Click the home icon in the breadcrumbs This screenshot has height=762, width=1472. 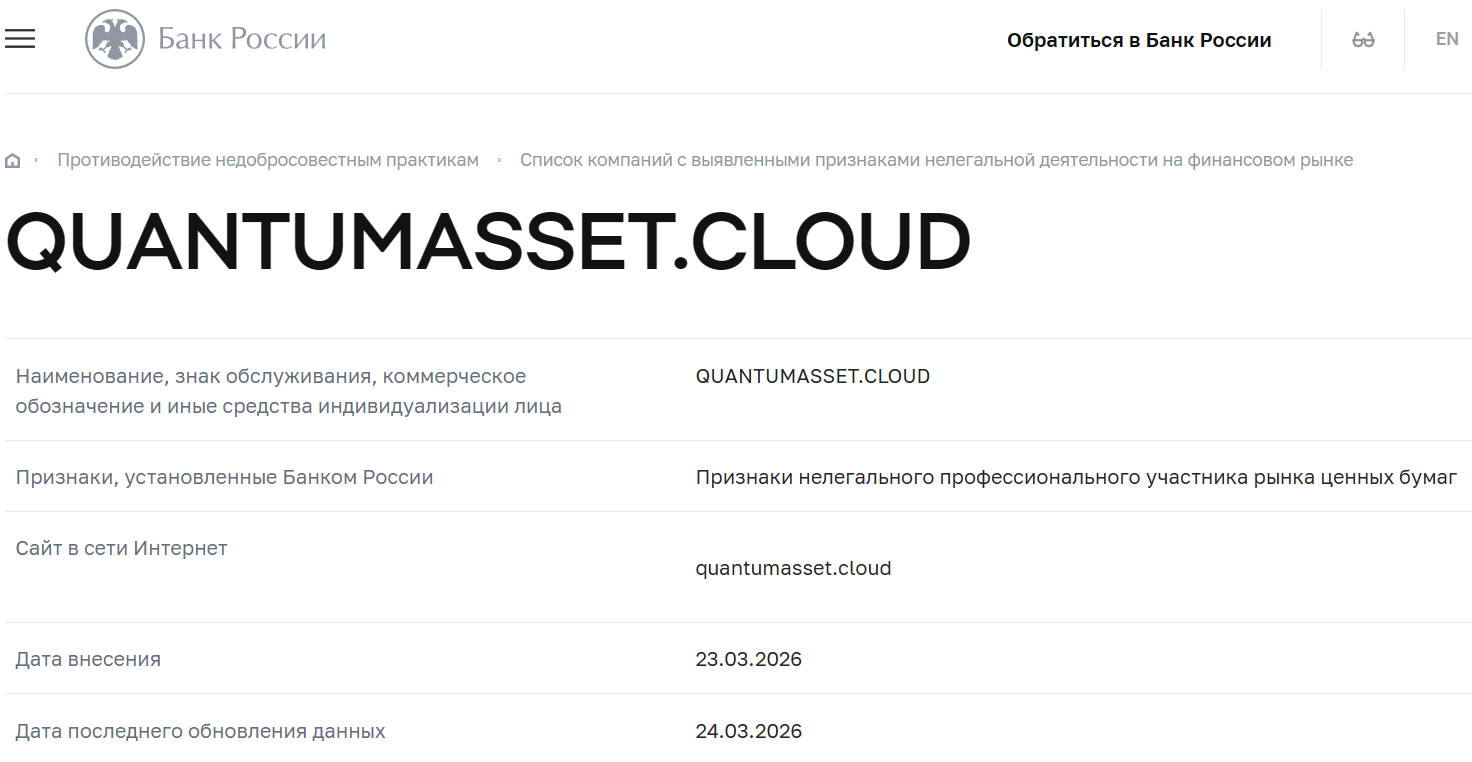(x=13, y=159)
